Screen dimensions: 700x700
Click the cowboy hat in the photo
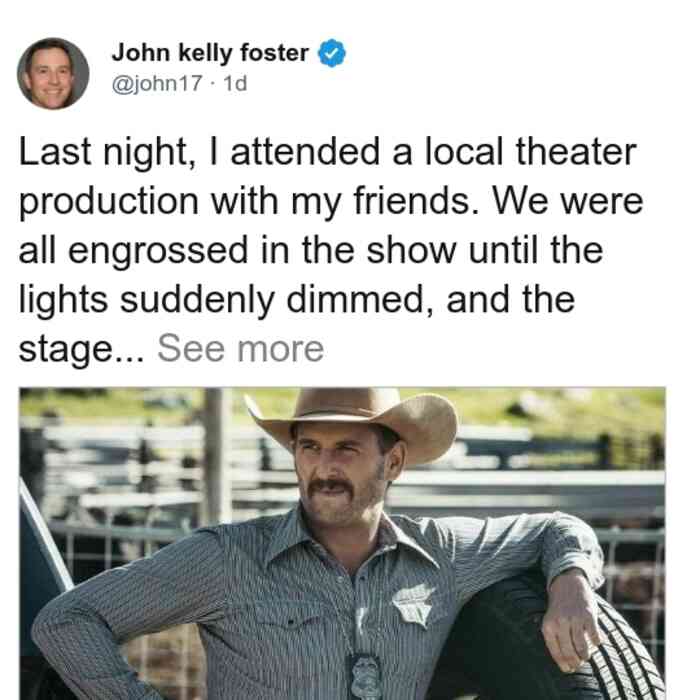click(x=355, y=422)
